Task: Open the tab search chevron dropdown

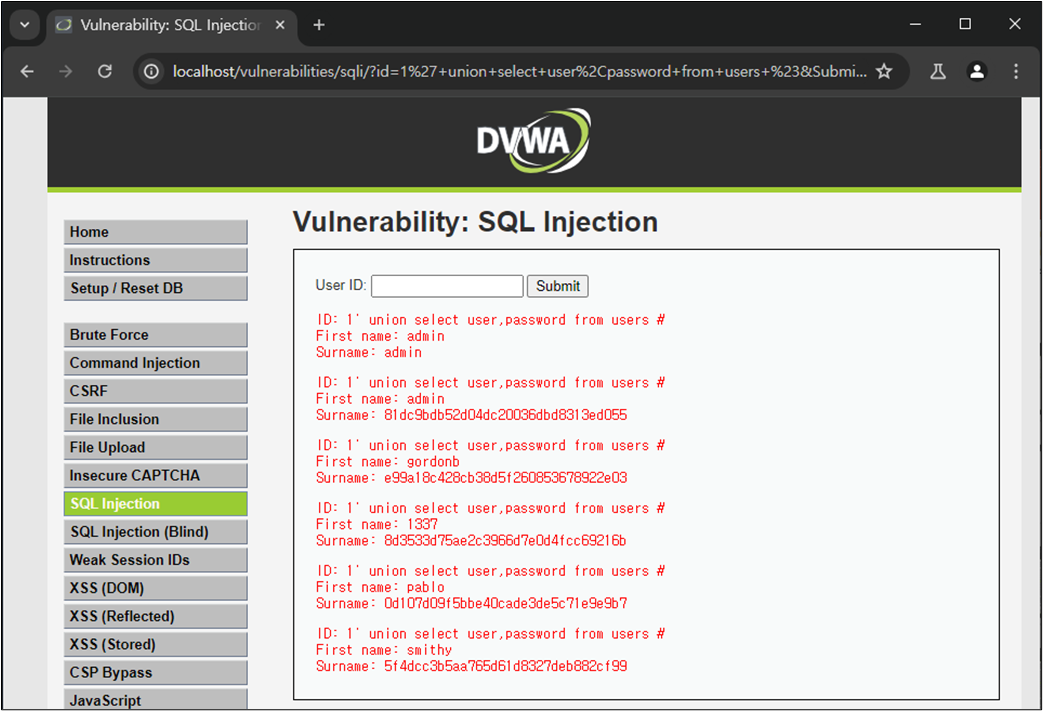Action: click(x=25, y=25)
